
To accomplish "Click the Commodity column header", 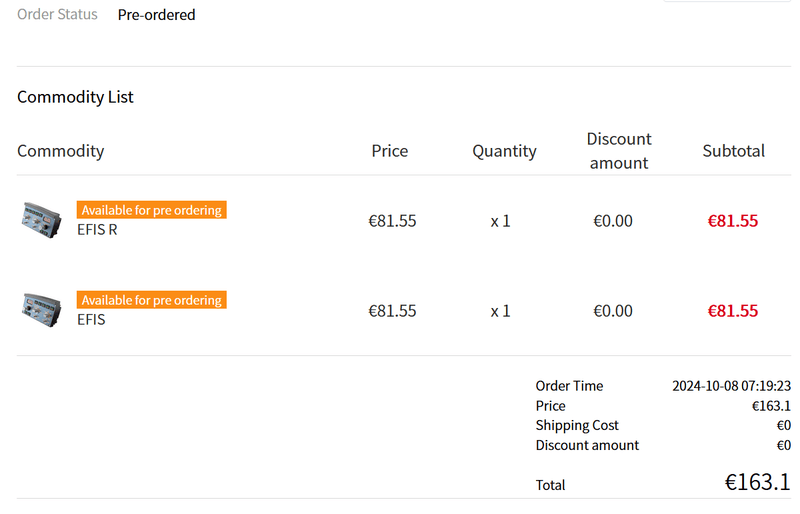I will [x=60, y=151].
